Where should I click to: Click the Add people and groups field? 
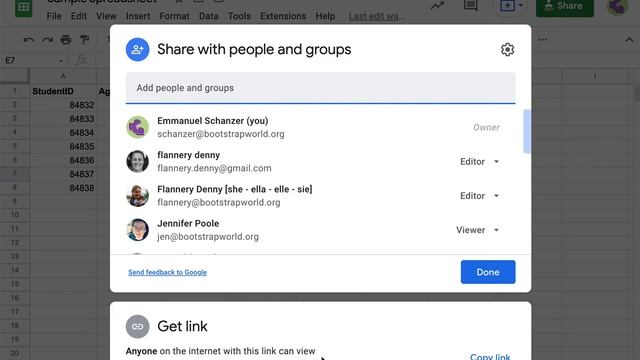pyautogui.click(x=320, y=88)
